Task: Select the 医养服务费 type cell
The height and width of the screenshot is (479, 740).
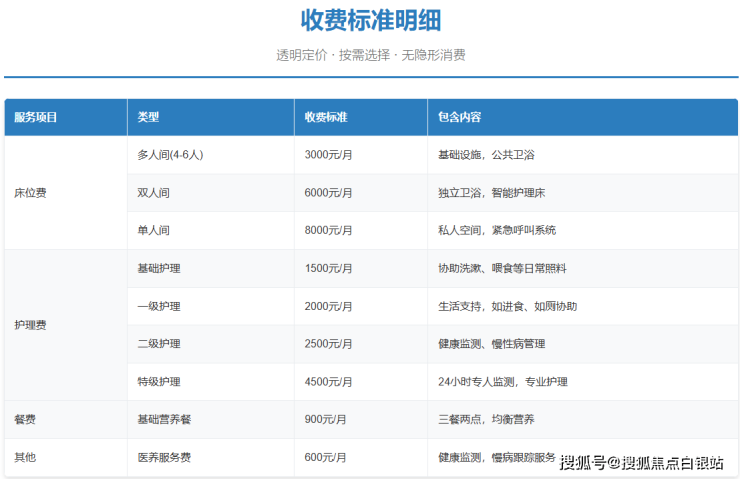Action: 164,457
